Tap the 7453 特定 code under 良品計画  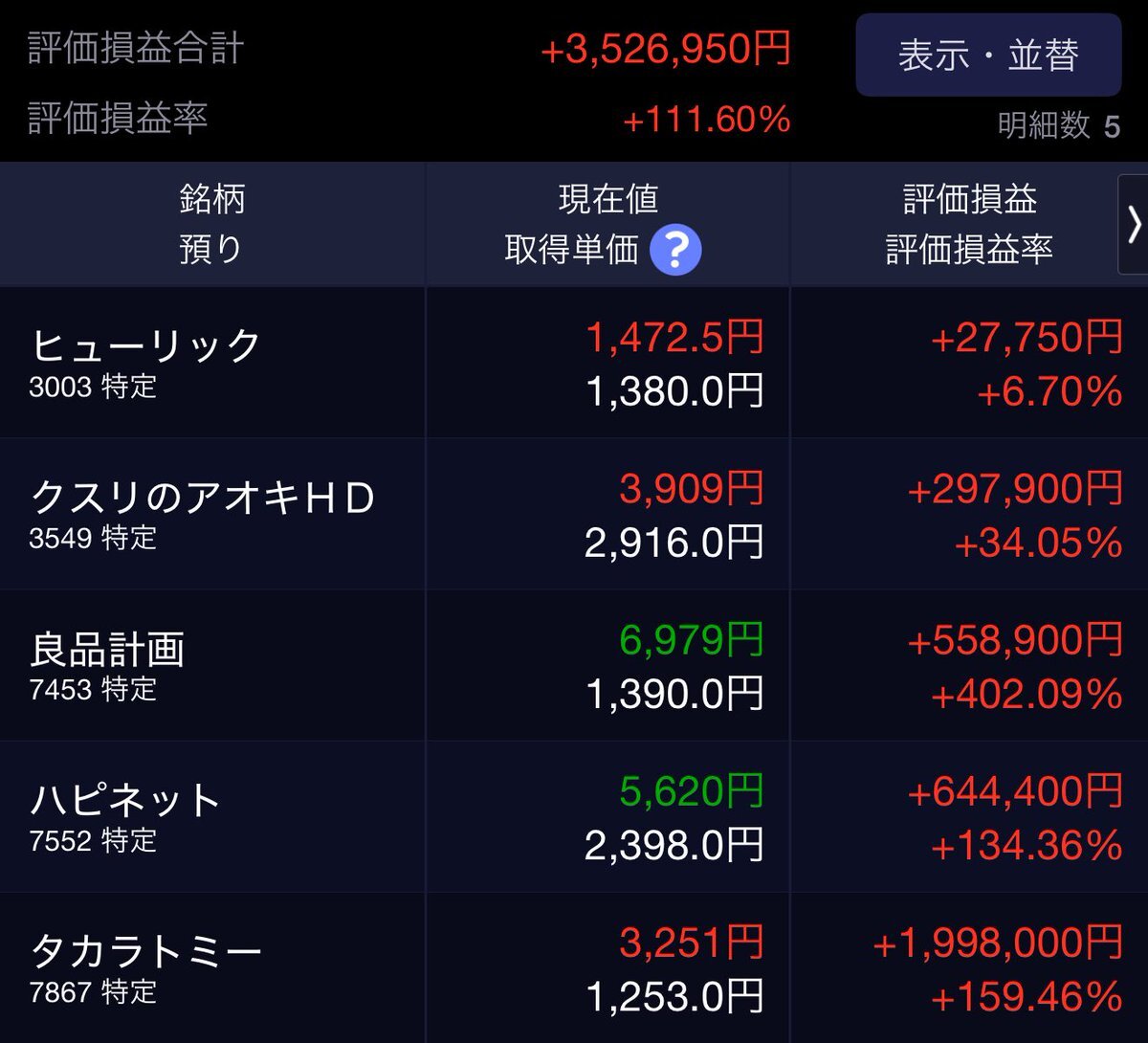coord(93,690)
